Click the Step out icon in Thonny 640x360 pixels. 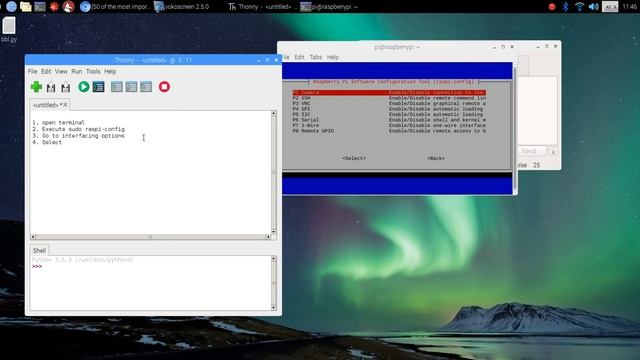[146, 87]
